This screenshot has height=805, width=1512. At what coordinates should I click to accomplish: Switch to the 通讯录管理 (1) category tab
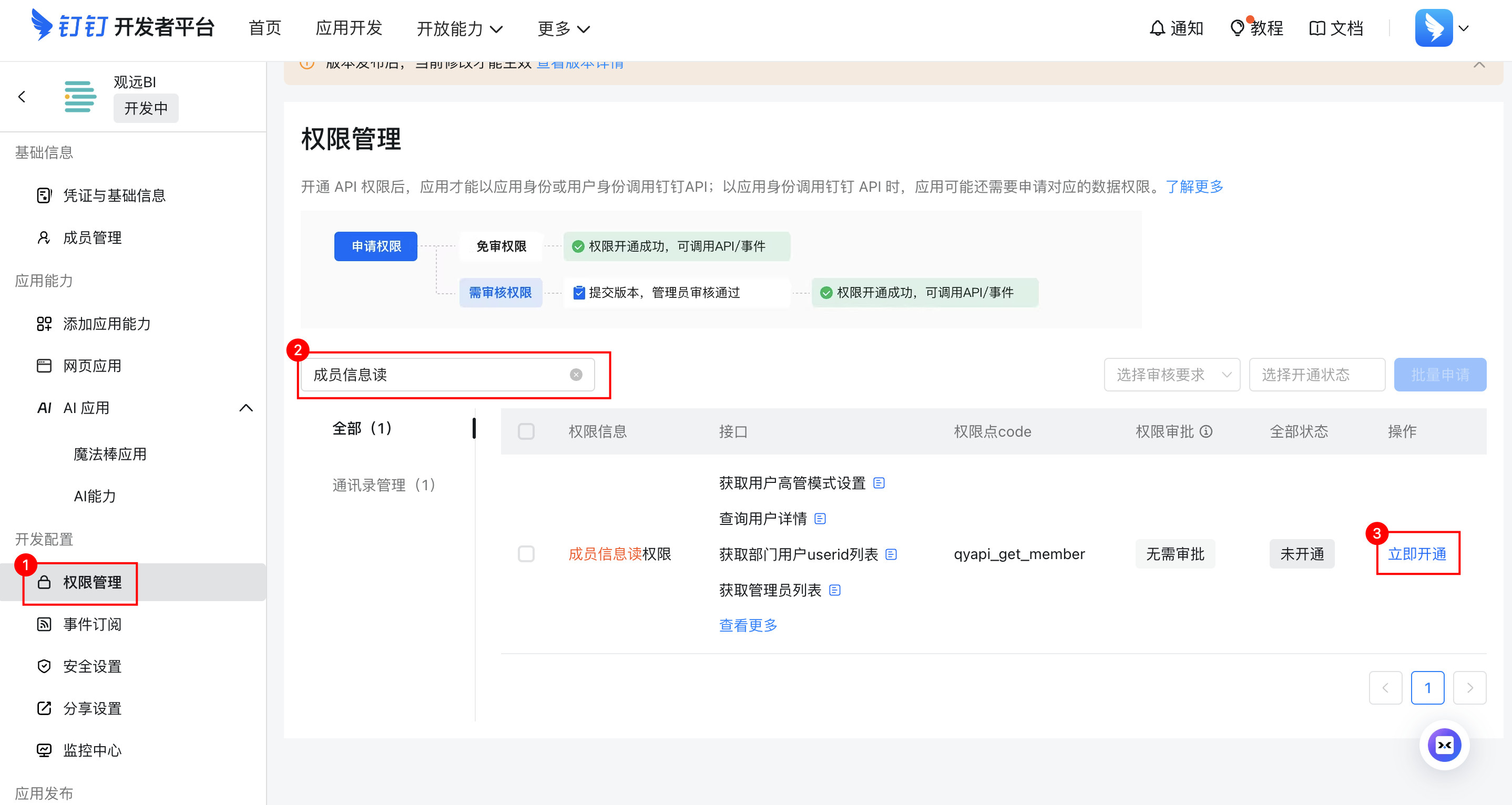[384, 484]
